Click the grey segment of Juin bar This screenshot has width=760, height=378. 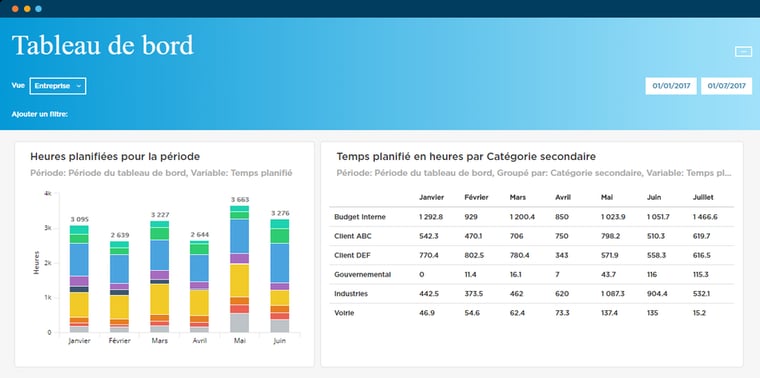tap(280, 326)
